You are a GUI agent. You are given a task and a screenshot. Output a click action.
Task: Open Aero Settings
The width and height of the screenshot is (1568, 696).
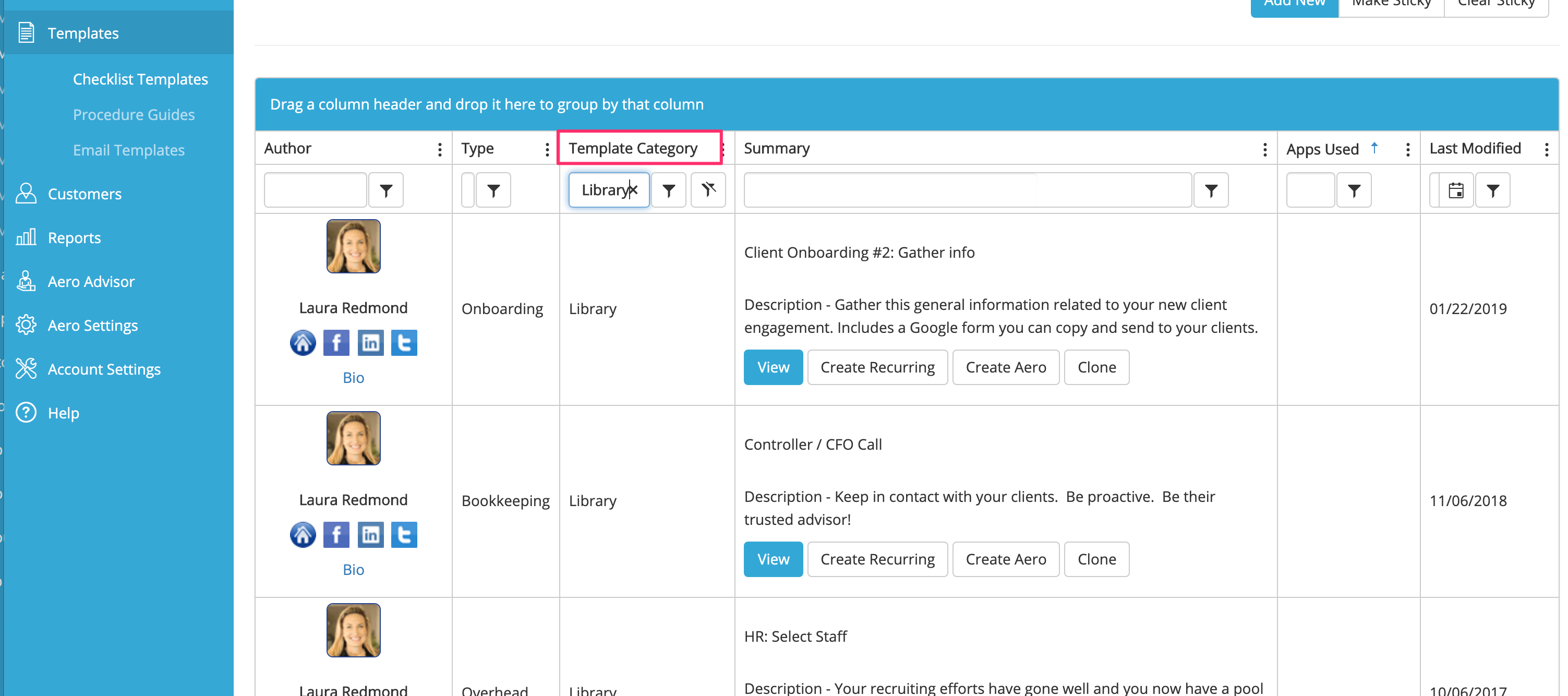click(92, 325)
